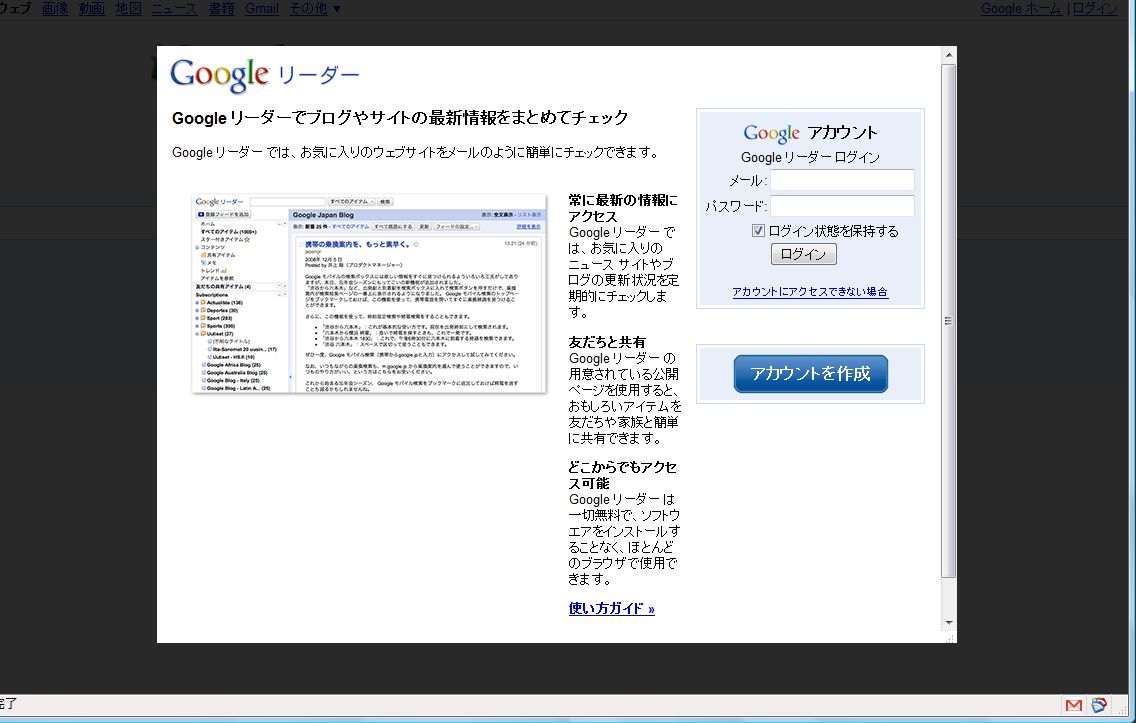This screenshot has height=723, width=1136.
Task: Focus the パスワード input field
Action: click(842, 206)
